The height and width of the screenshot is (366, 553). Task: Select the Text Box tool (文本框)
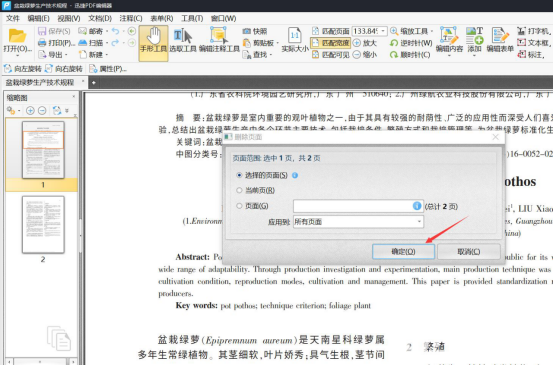coord(534,43)
